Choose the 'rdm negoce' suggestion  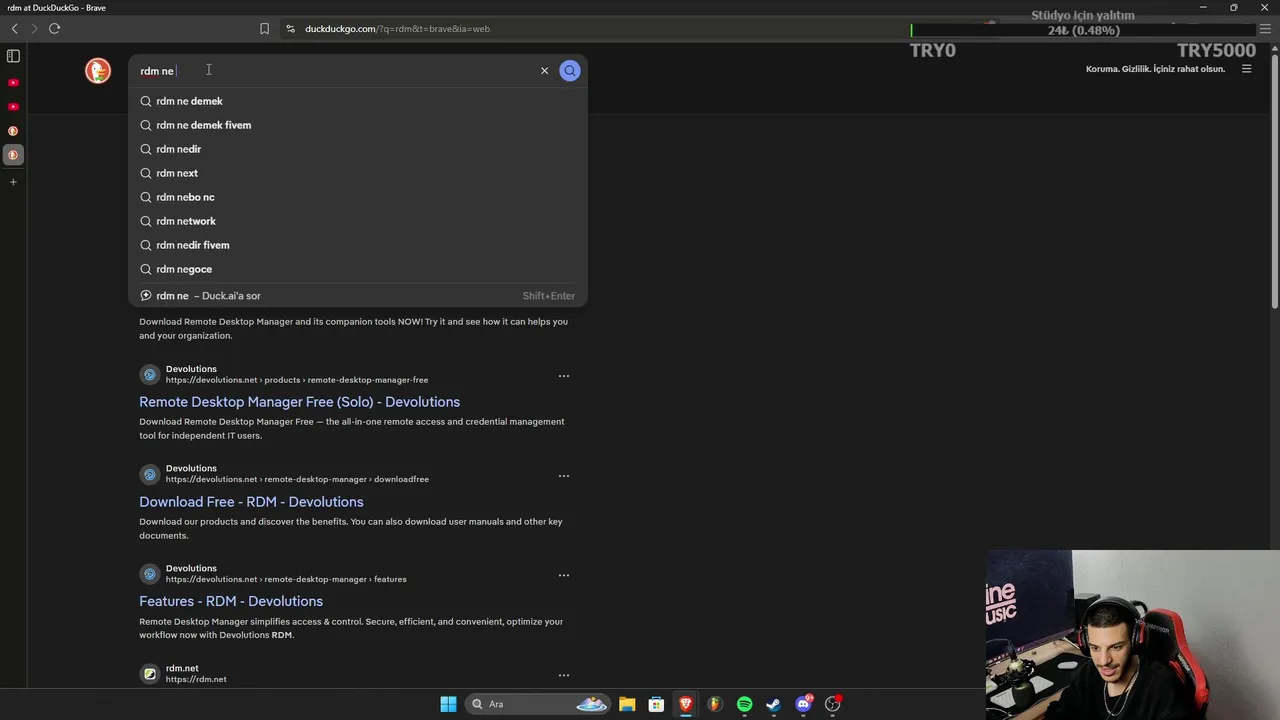358,269
